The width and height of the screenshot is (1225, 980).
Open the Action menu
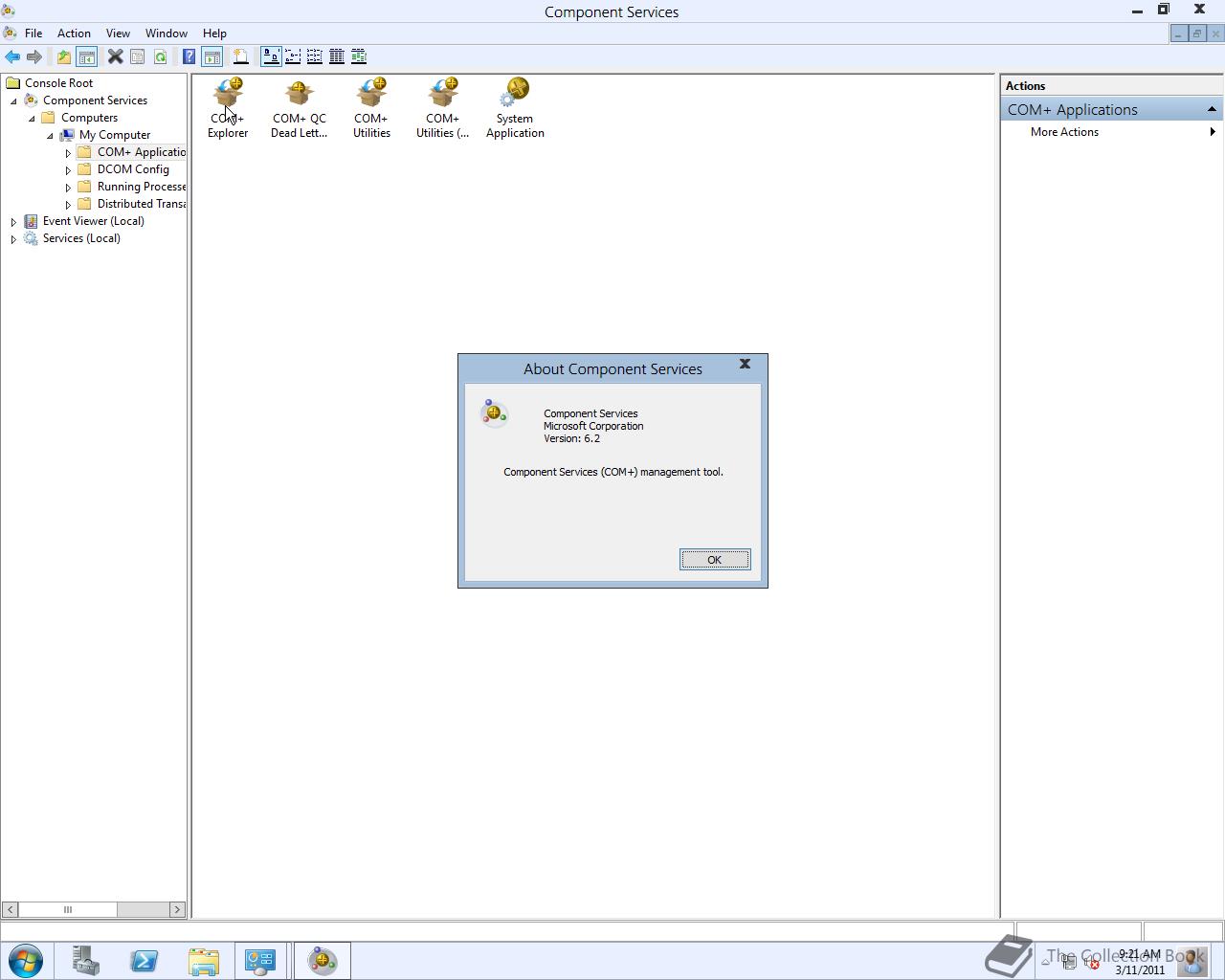coord(74,33)
